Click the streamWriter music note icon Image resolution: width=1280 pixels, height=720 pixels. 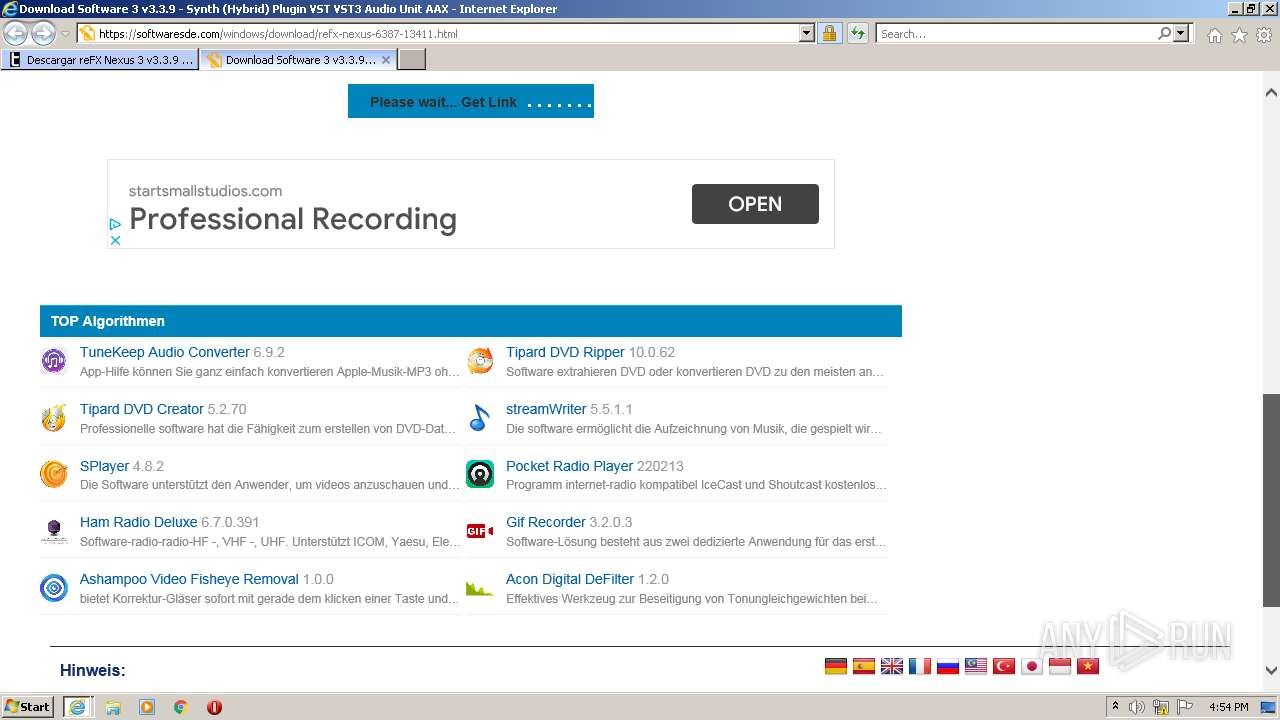480,418
